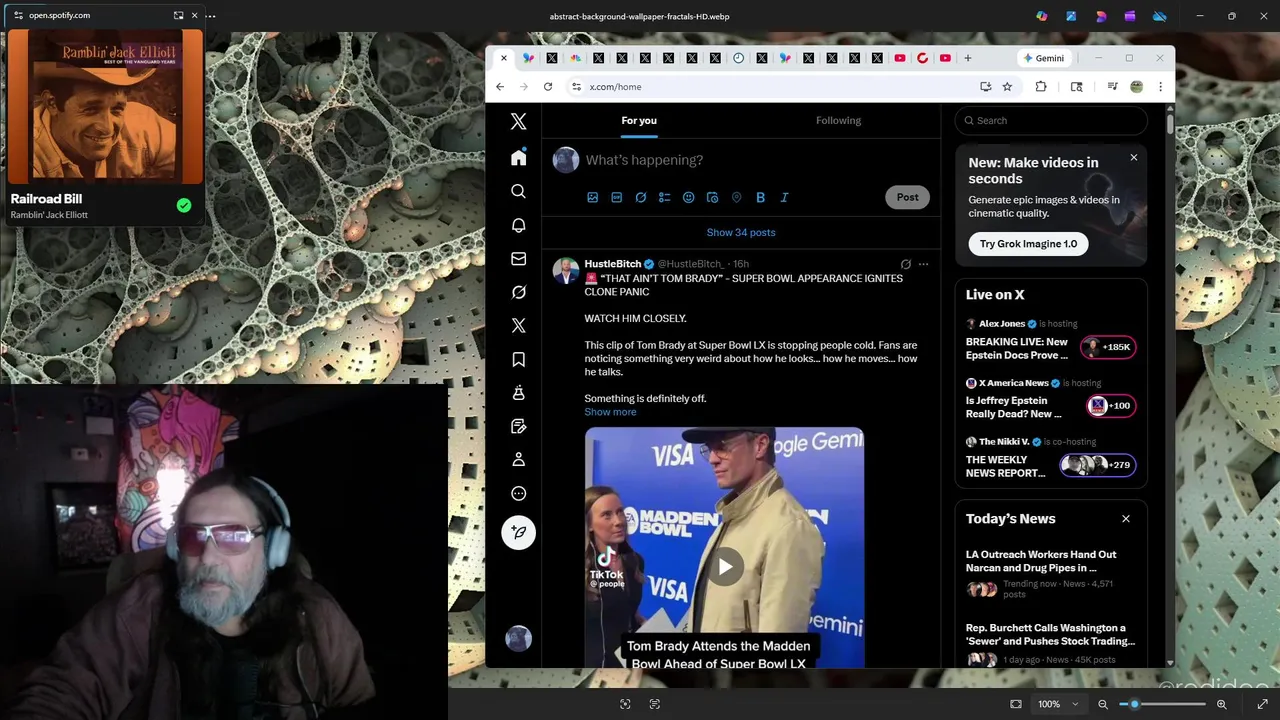1280x720 pixels.
Task: Open The Nikki V. Weekly News Report
Action: coord(1050,458)
